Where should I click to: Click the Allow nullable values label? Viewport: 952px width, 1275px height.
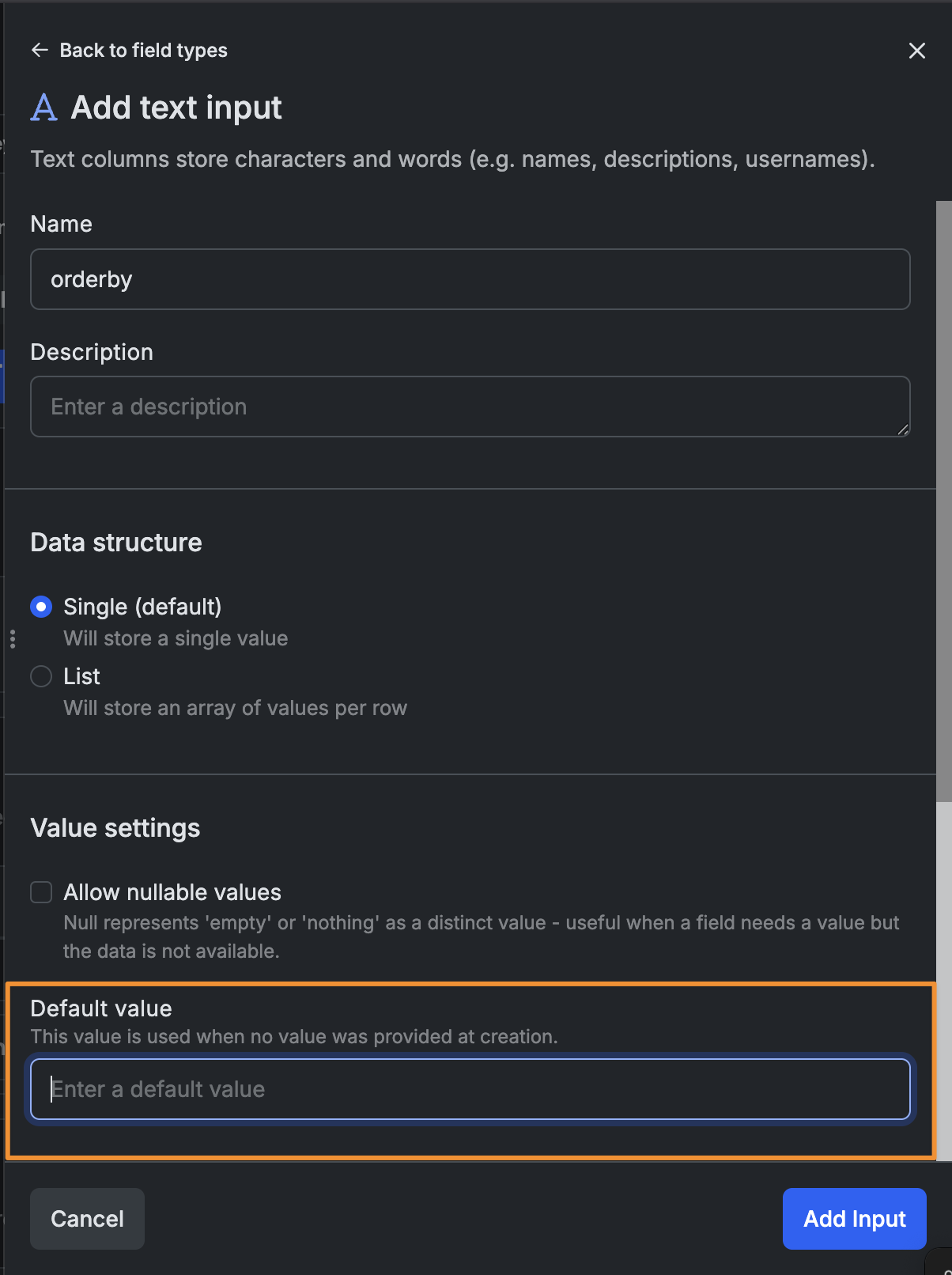point(172,892)
